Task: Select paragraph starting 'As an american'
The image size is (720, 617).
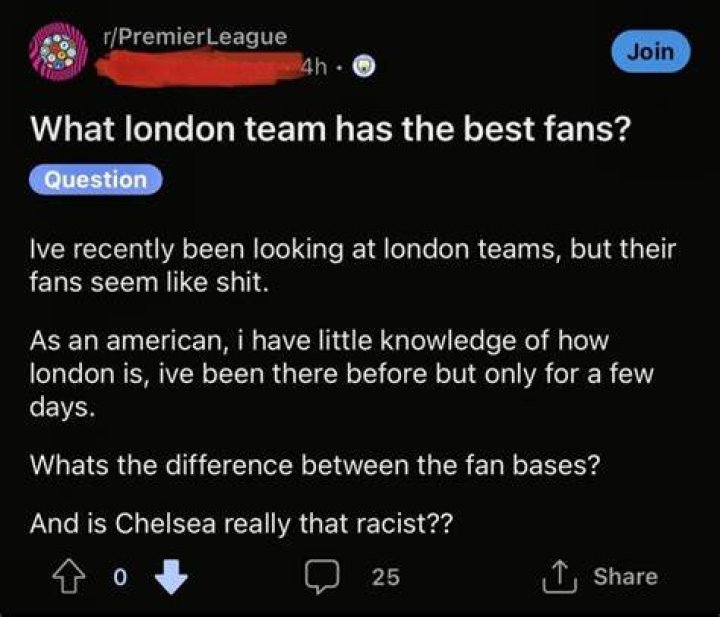Action: click(x=342, y=374)
